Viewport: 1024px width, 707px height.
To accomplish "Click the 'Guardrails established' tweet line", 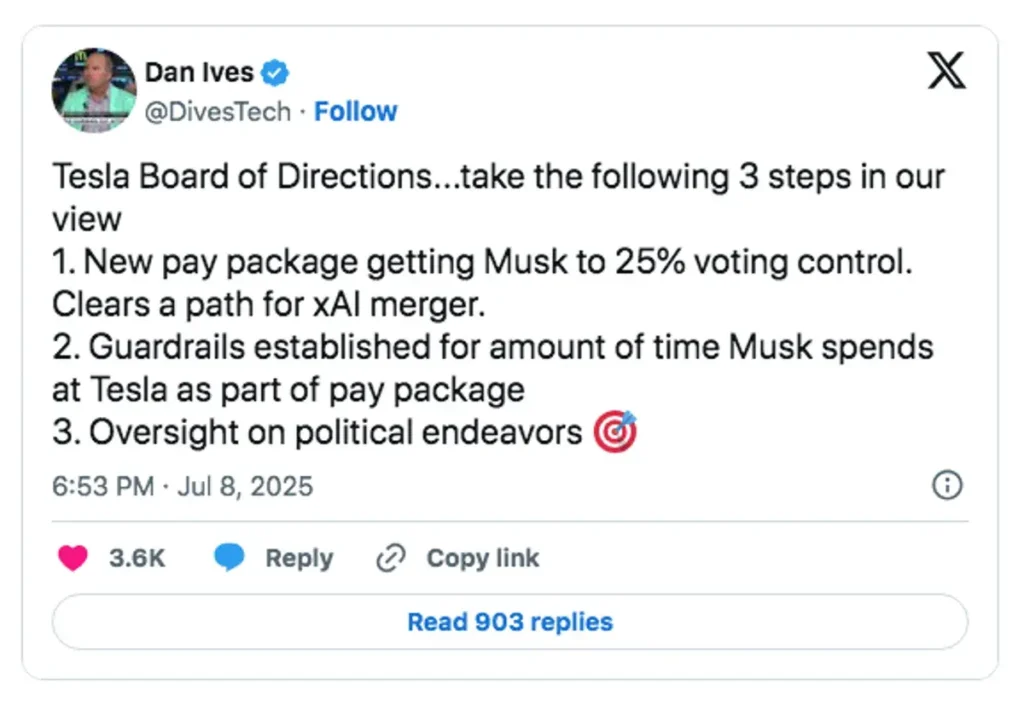I will click(x=492, y=347).
